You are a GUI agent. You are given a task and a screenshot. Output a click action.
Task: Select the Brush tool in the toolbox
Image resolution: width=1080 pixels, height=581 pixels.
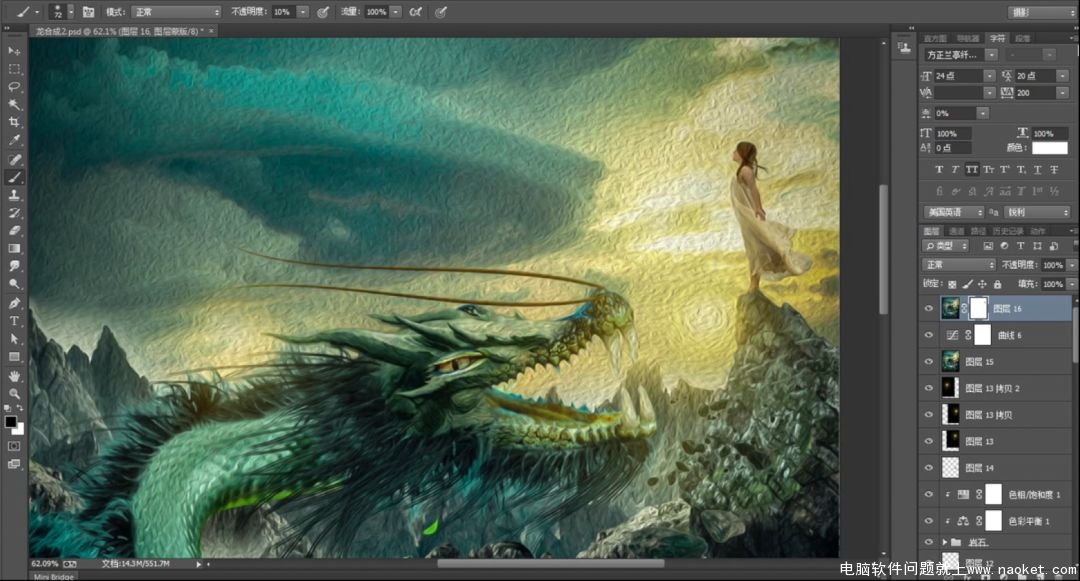pos(14,177)
